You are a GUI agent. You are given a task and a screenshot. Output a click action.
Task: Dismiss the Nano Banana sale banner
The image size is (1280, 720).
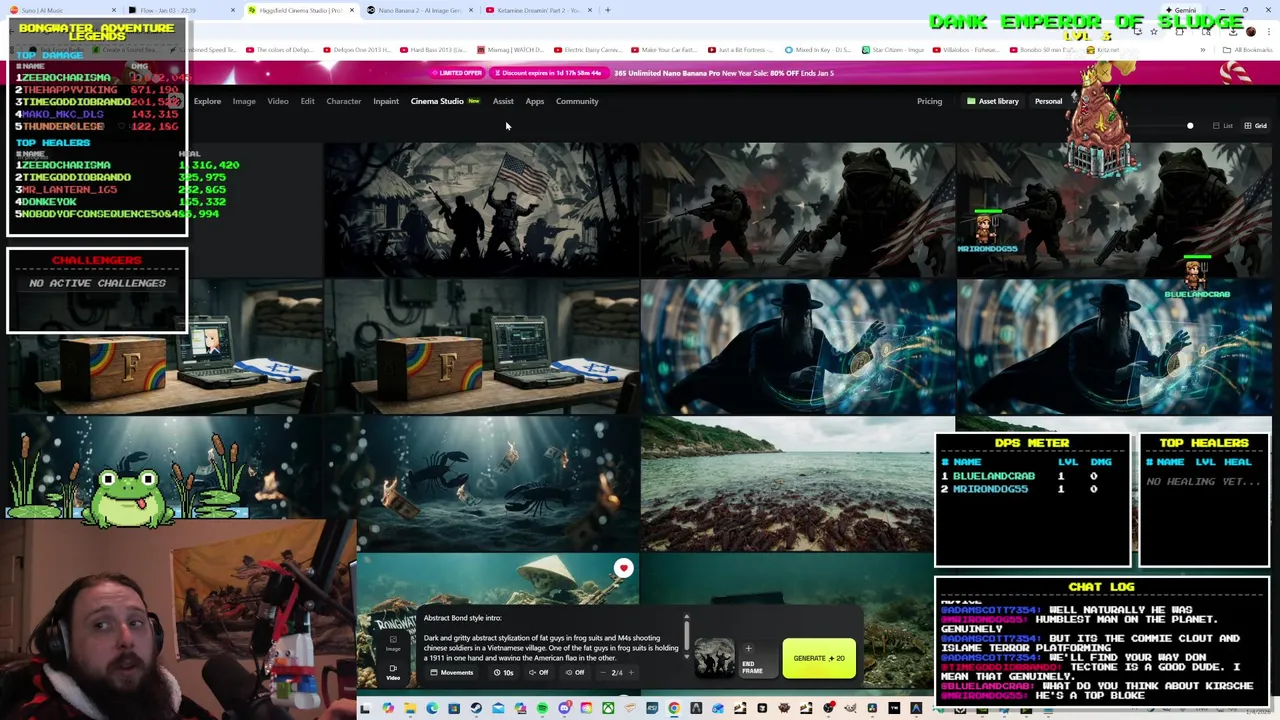[x=1105, y=72]
